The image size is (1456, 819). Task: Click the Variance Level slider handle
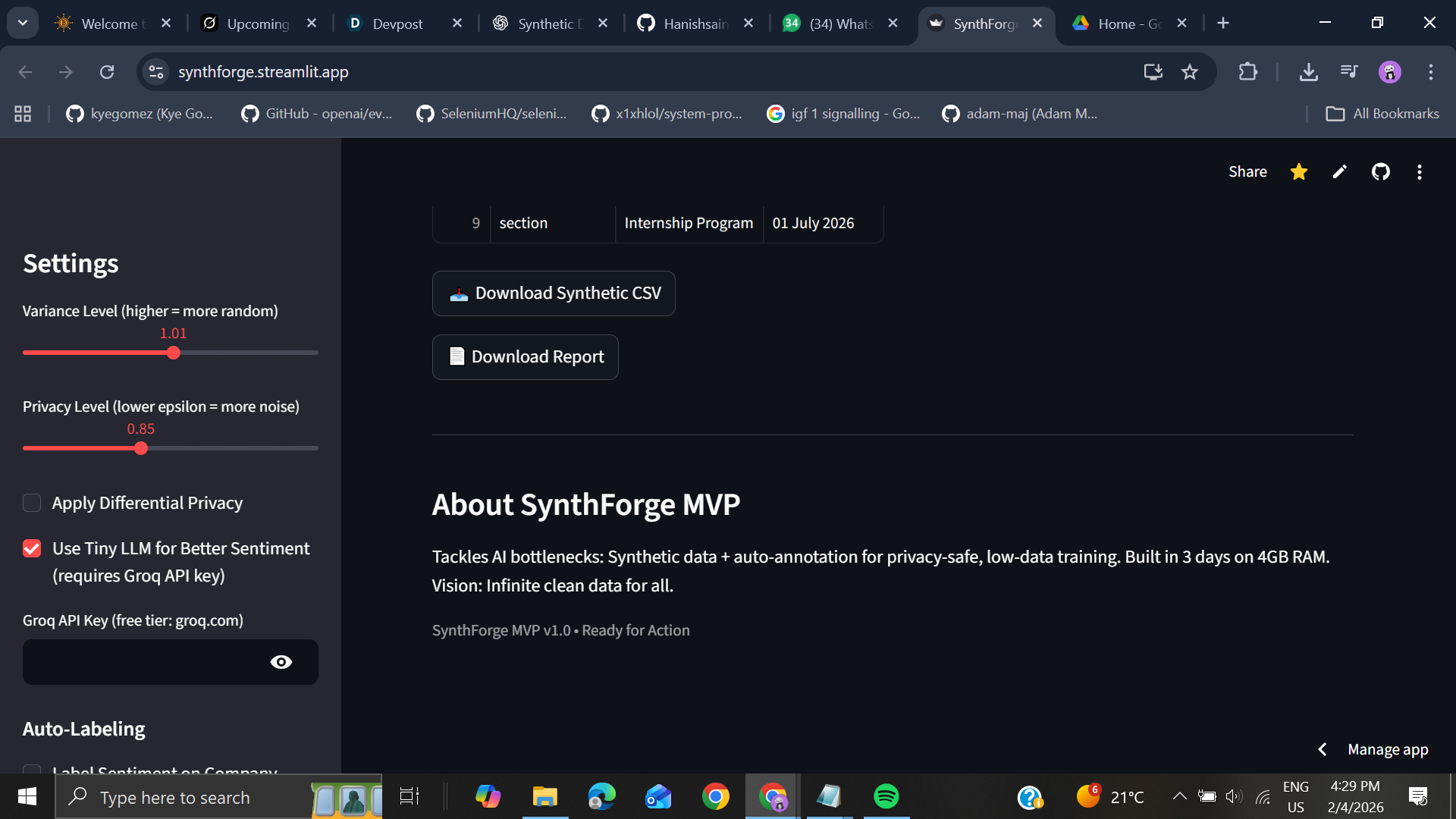click(174, 353)
